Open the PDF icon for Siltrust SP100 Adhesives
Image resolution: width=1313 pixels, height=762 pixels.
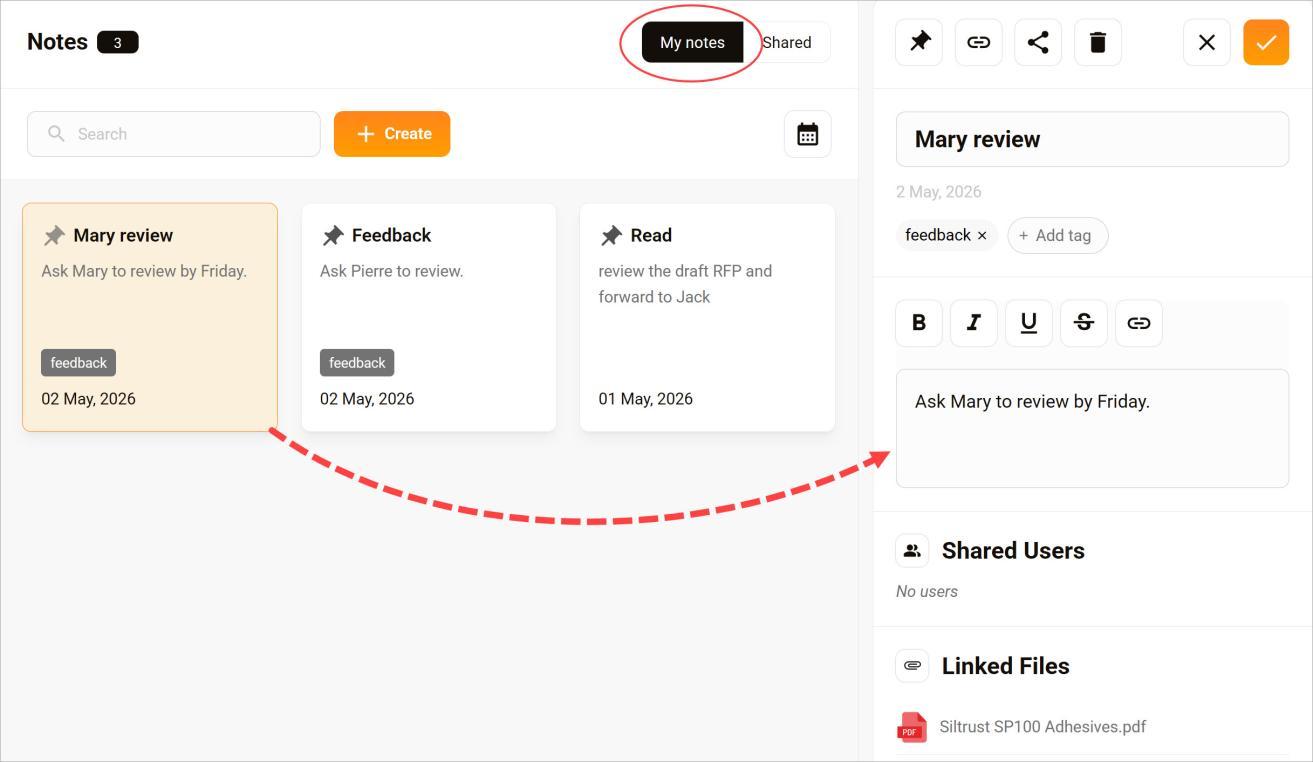tap(912, 727)
